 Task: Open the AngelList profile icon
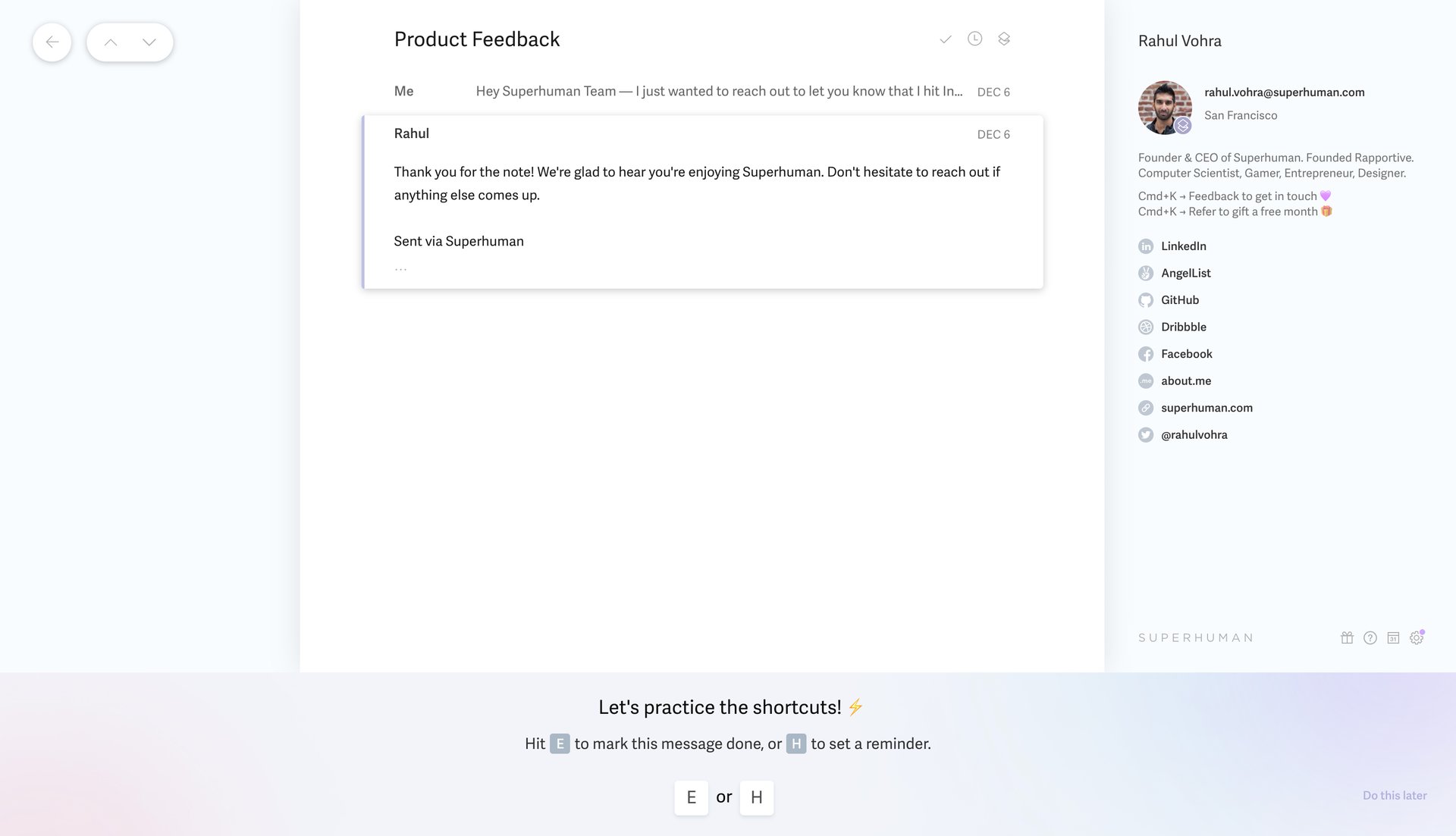coord(1146,273)
